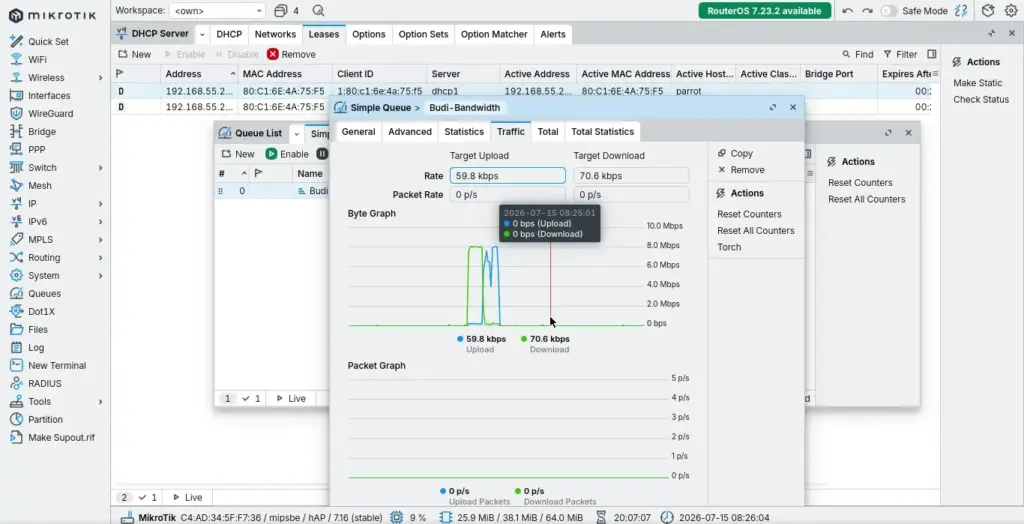Viewport: 1024px width, 524px height.
Task: Open Quick Set in the sidebar
Action: point(48,41)
